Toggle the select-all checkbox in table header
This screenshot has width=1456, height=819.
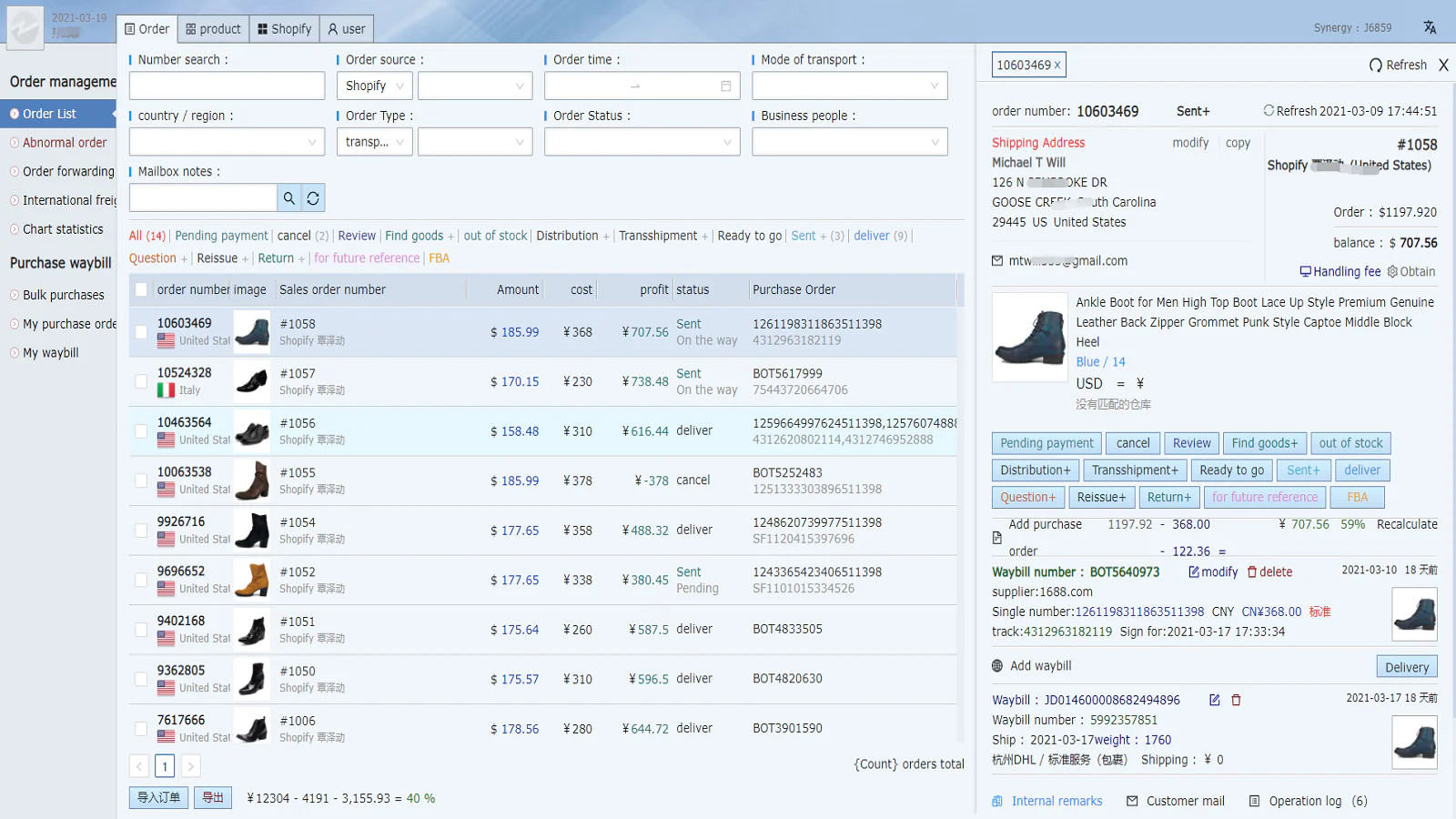(x=141, y=289)
